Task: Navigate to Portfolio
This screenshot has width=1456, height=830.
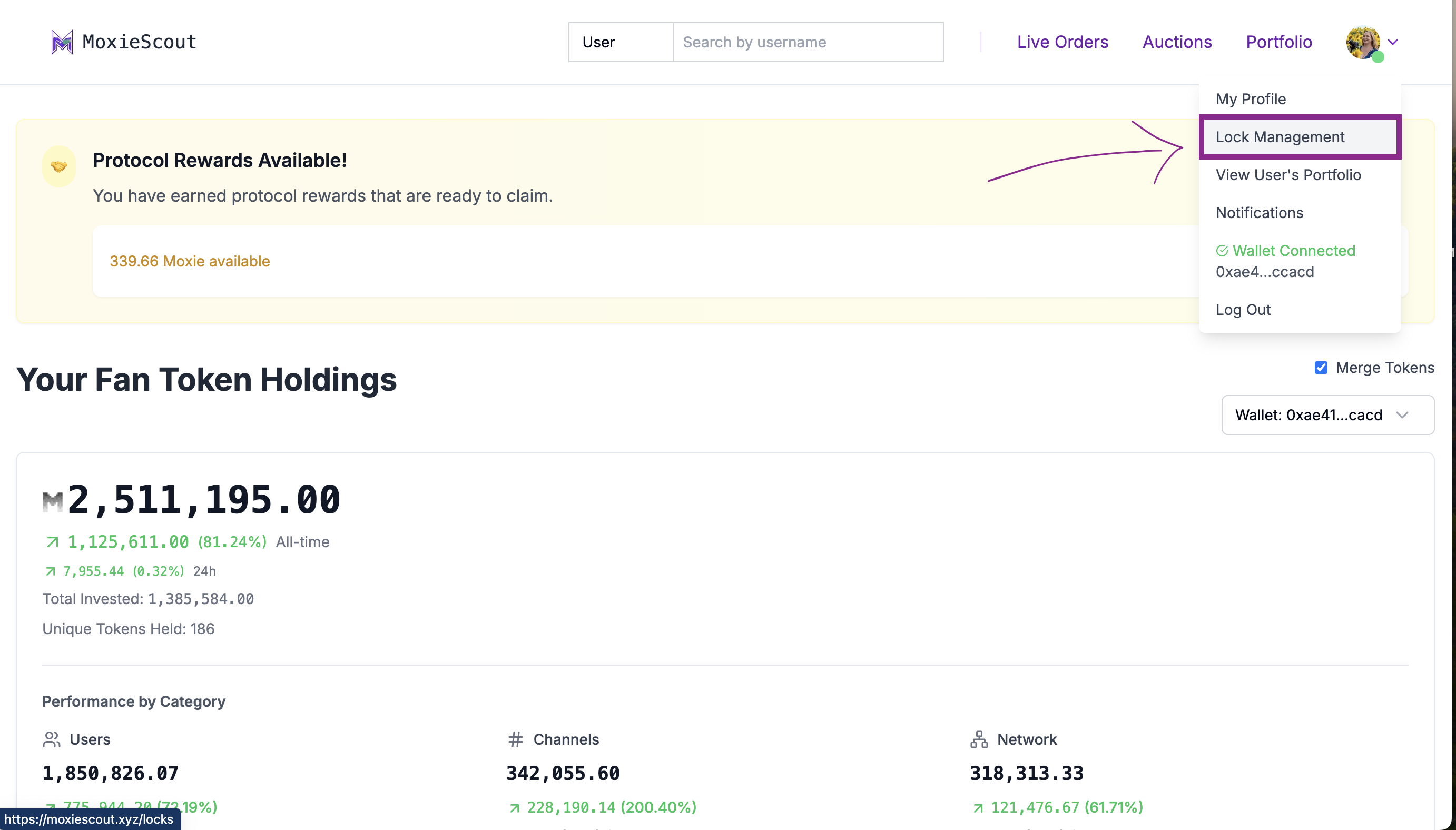Action: [1278, 42]
